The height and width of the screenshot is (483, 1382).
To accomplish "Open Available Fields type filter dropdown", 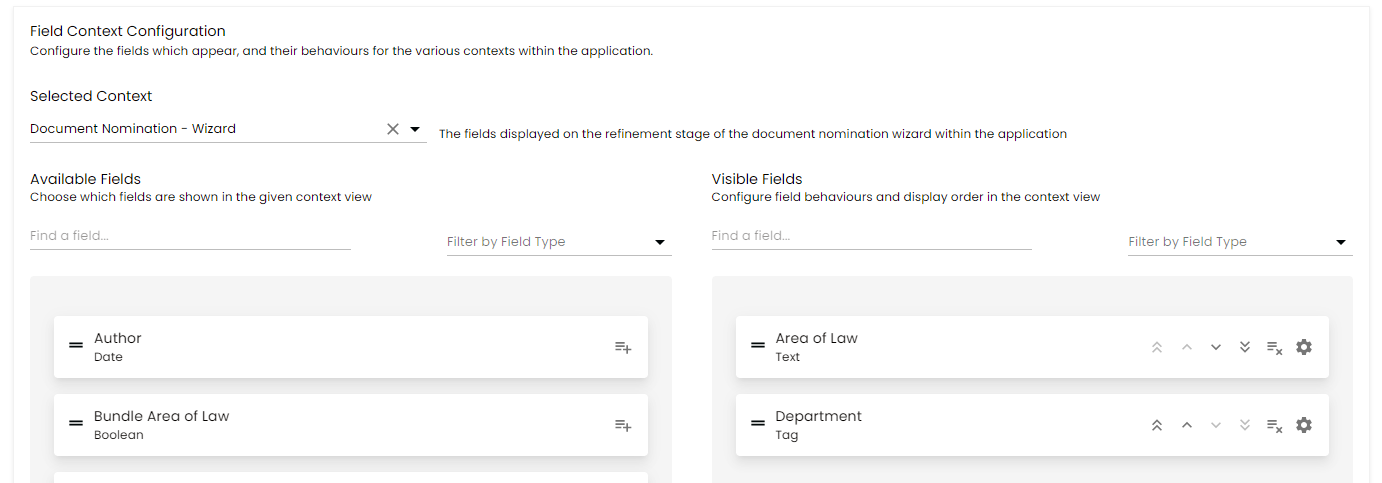I will pyautogui.click(x=659, y=242).
